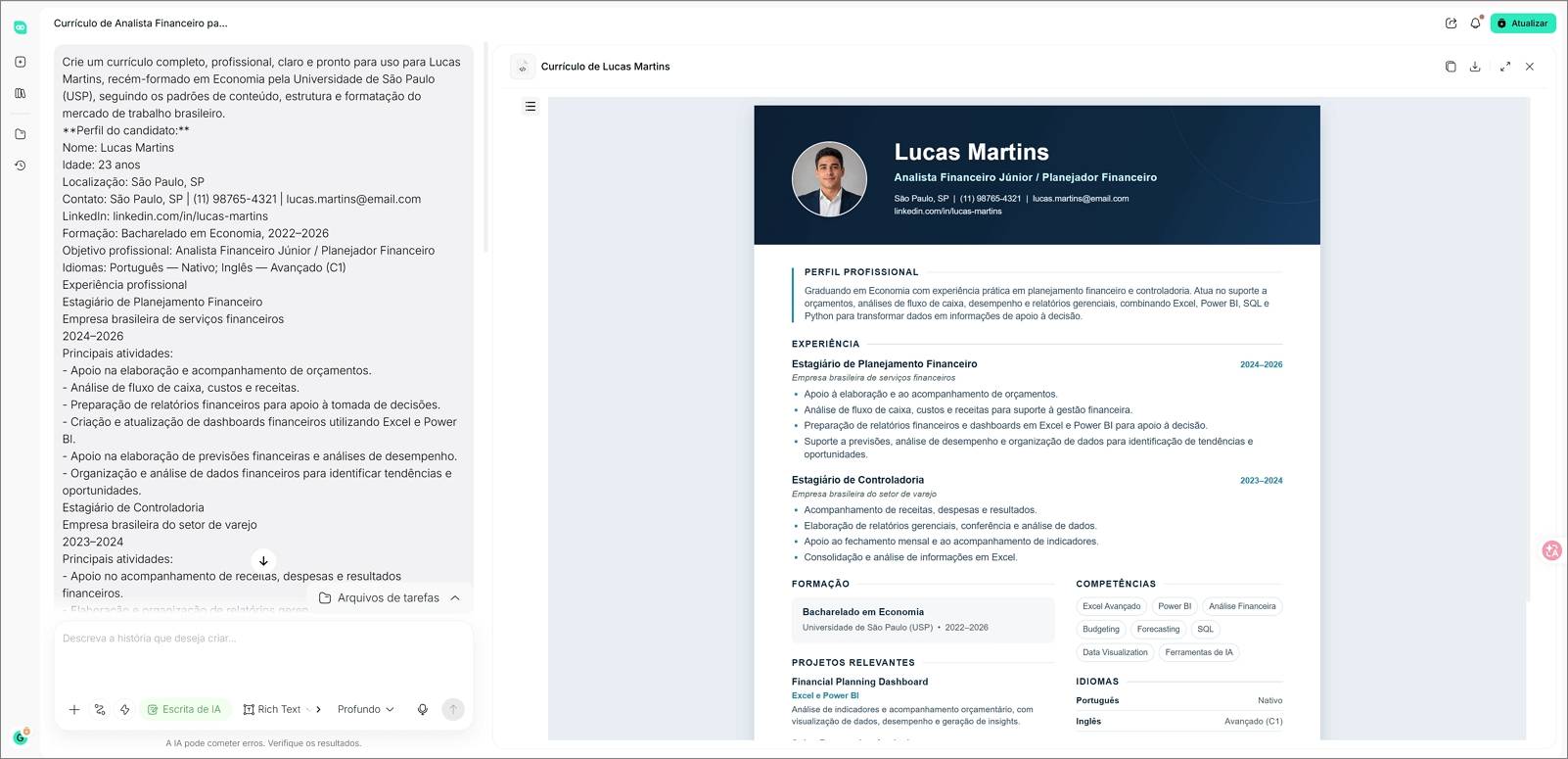Viewport: 1568px width, 759px height.
Task: Click the translate floating icon at right edge
Action: click(1551, 550)
